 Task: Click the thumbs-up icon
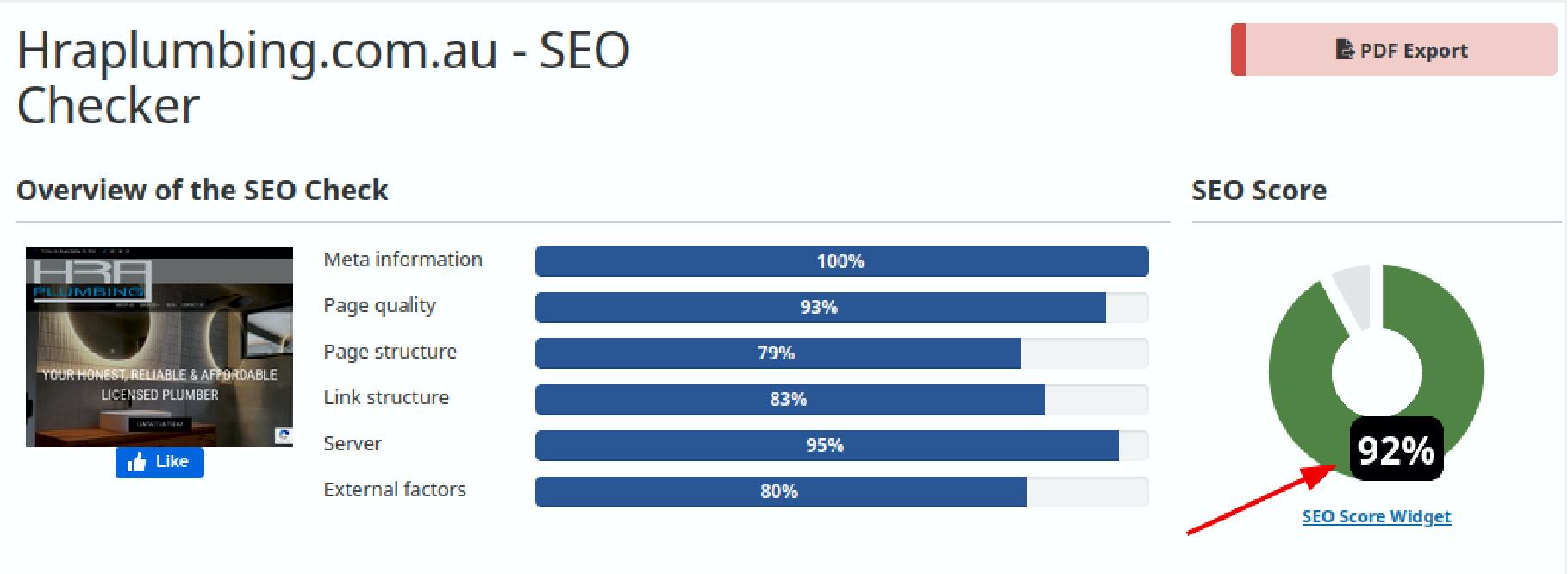pos(136,462)
